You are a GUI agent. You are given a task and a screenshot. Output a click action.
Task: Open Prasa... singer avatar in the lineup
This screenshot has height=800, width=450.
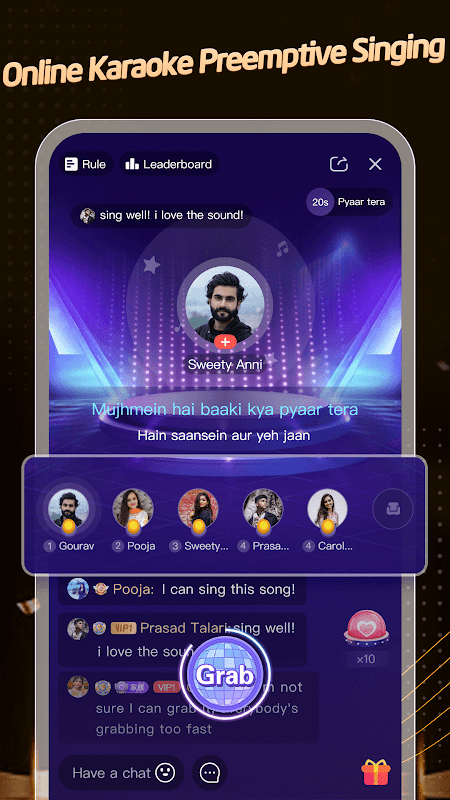(x=263, y=509)
